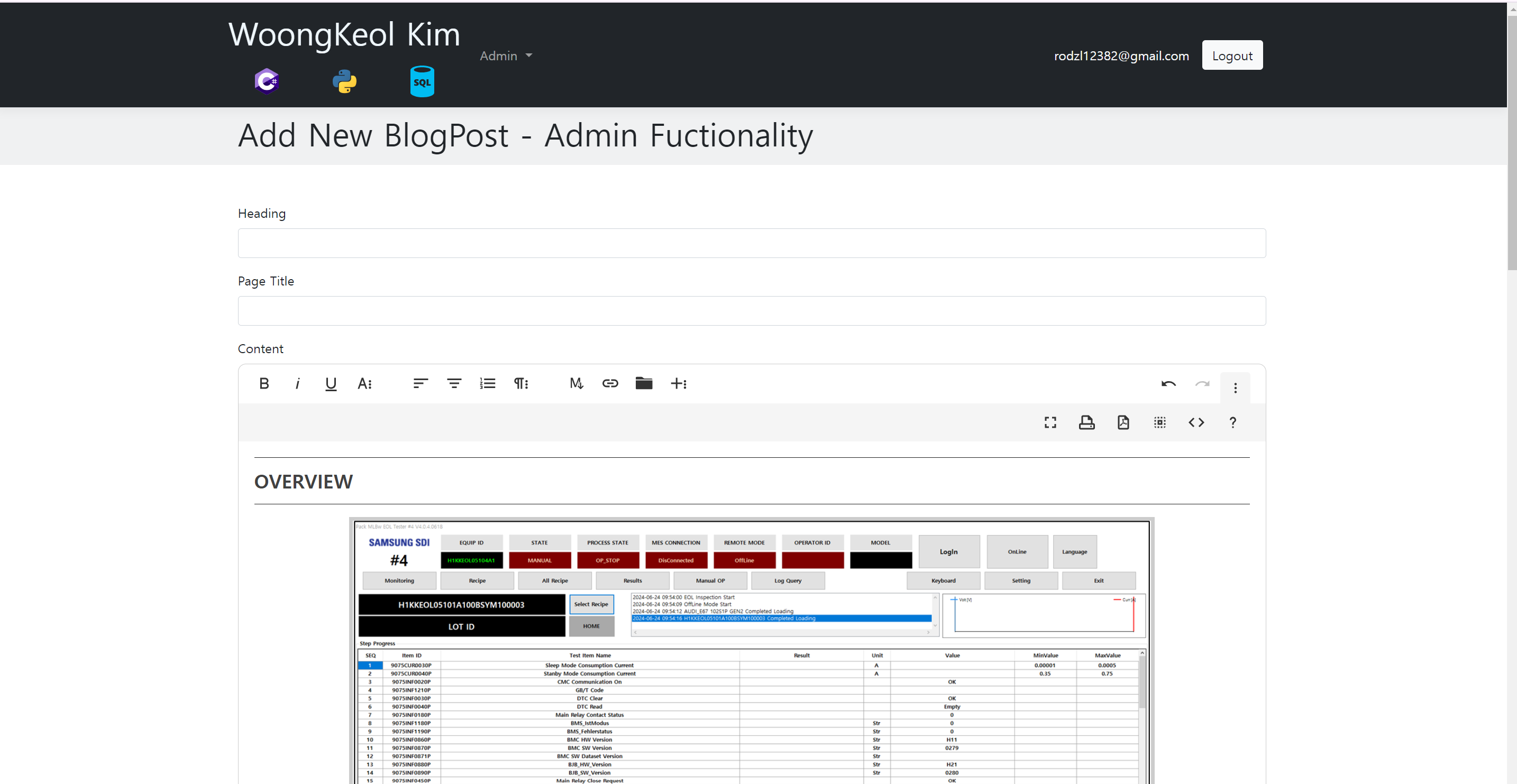Viewport: 1517px width, 784px height.
Task: Select all content in editor
Action: [1159, 422]
